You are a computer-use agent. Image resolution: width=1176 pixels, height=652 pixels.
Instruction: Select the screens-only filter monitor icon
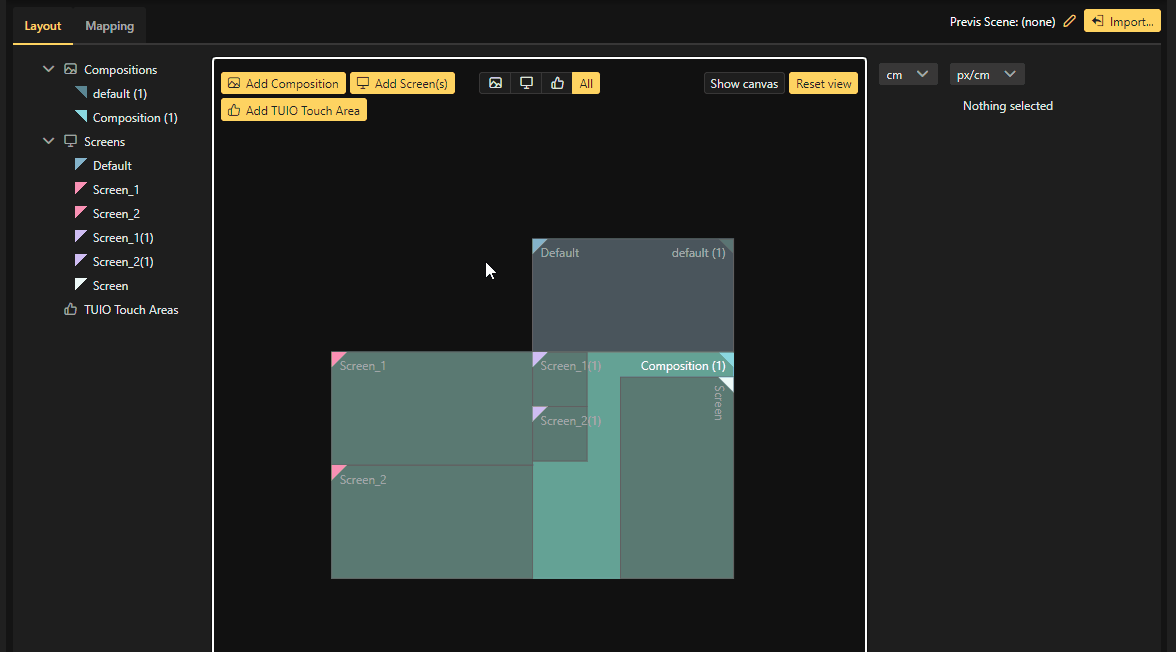pos(526,83)
